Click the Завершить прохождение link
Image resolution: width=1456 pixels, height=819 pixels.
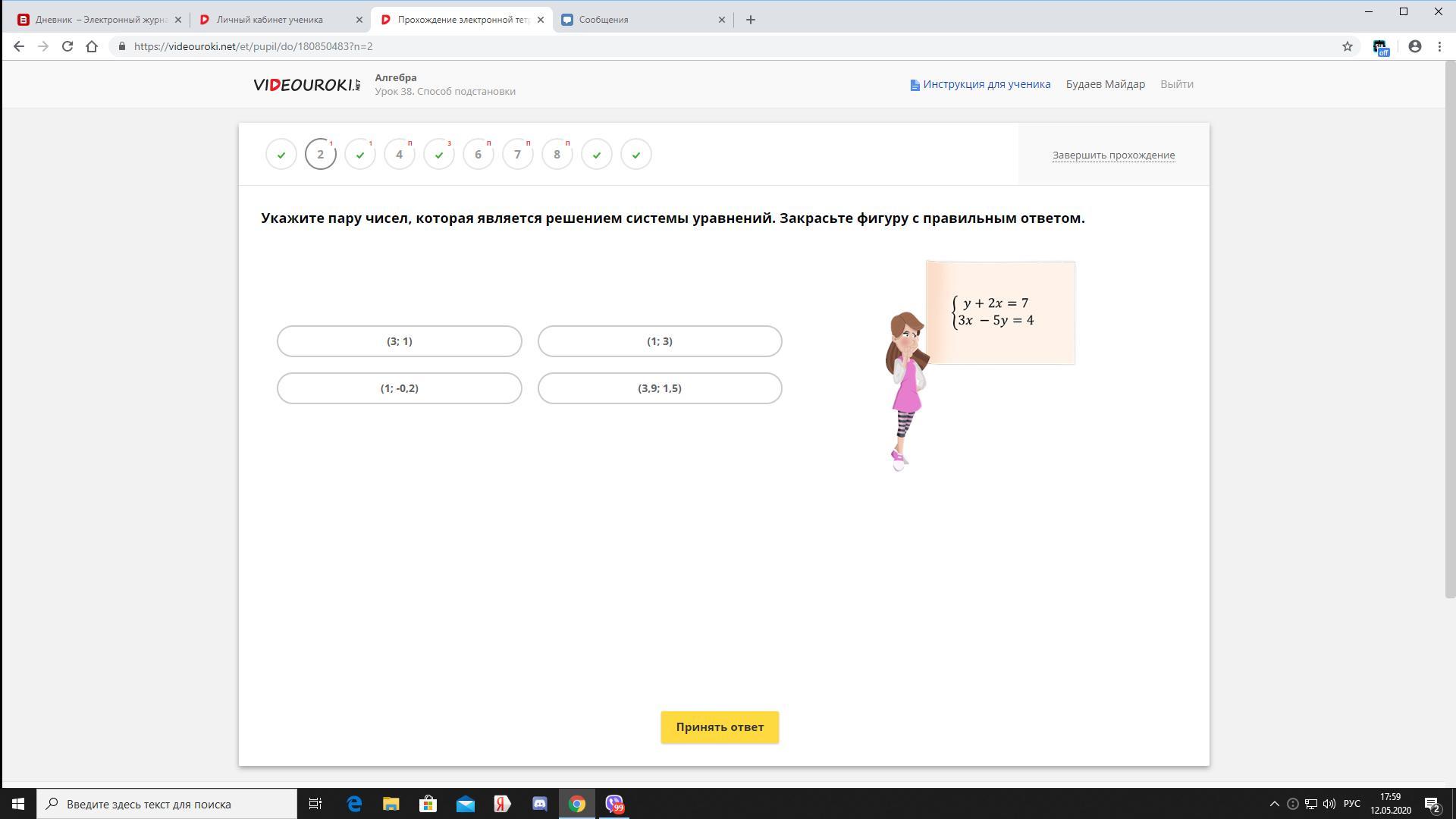click(1113, 155)
